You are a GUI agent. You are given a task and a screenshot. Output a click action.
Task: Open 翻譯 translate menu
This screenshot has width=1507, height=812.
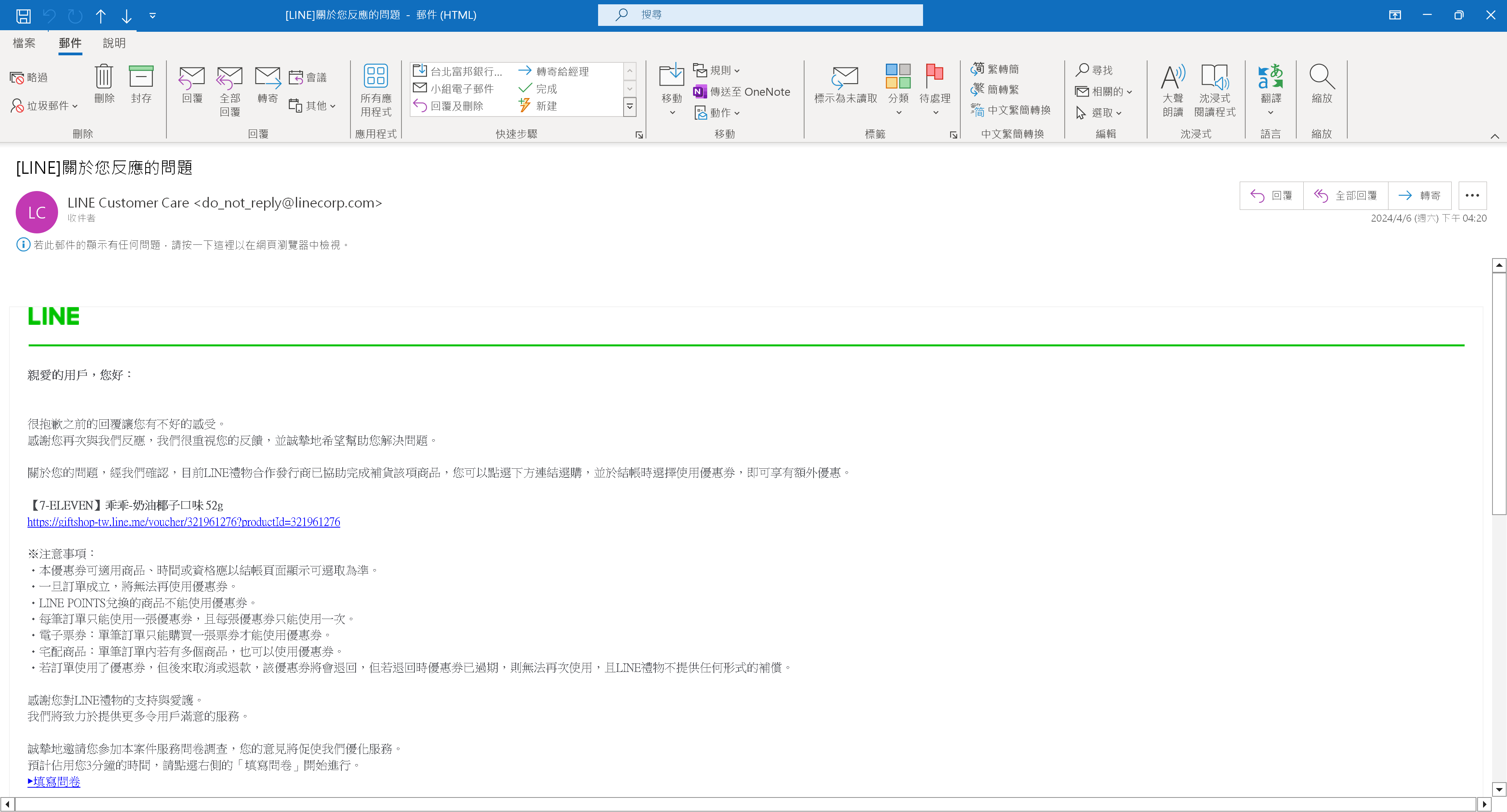click(x=1270, y=89)
